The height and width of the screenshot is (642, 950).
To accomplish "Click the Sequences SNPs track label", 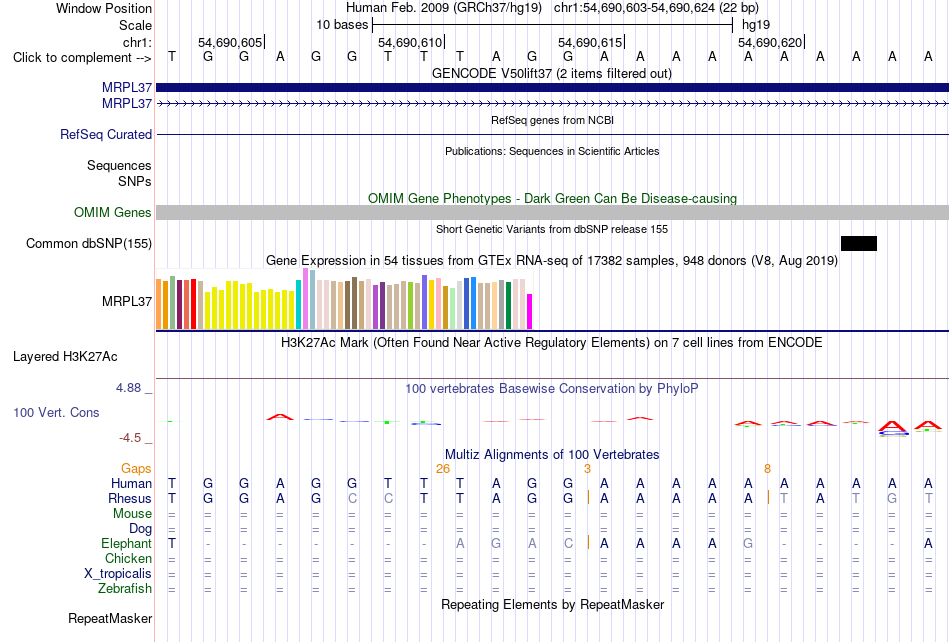I will tap(119, 173).
